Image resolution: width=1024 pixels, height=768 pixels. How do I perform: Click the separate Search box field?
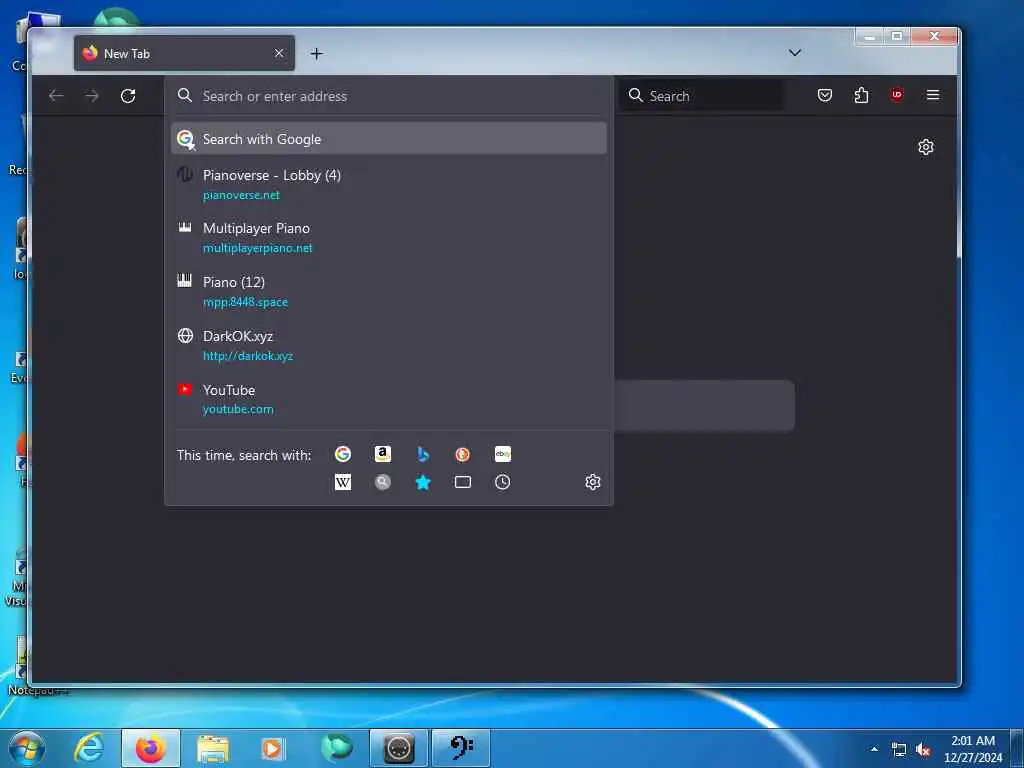click(x=702, y=96)
